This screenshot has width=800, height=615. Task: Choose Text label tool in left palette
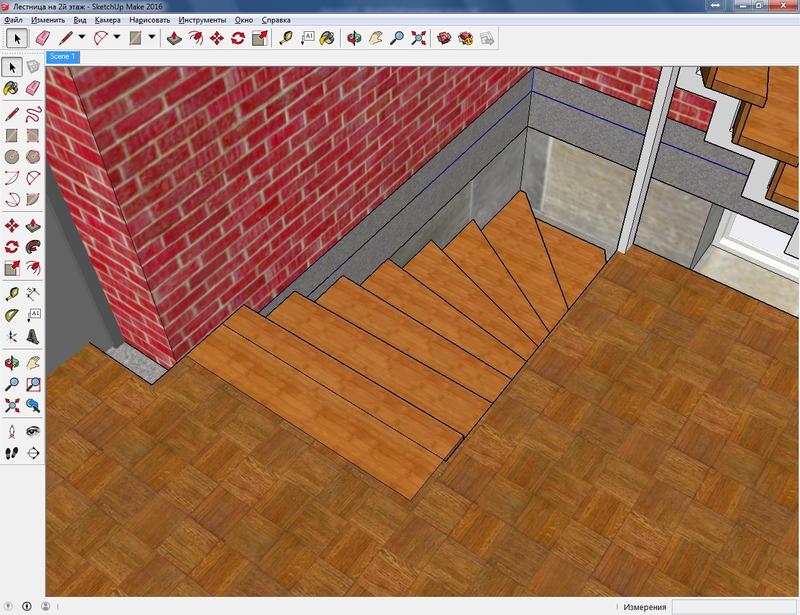tap(33, 315)
